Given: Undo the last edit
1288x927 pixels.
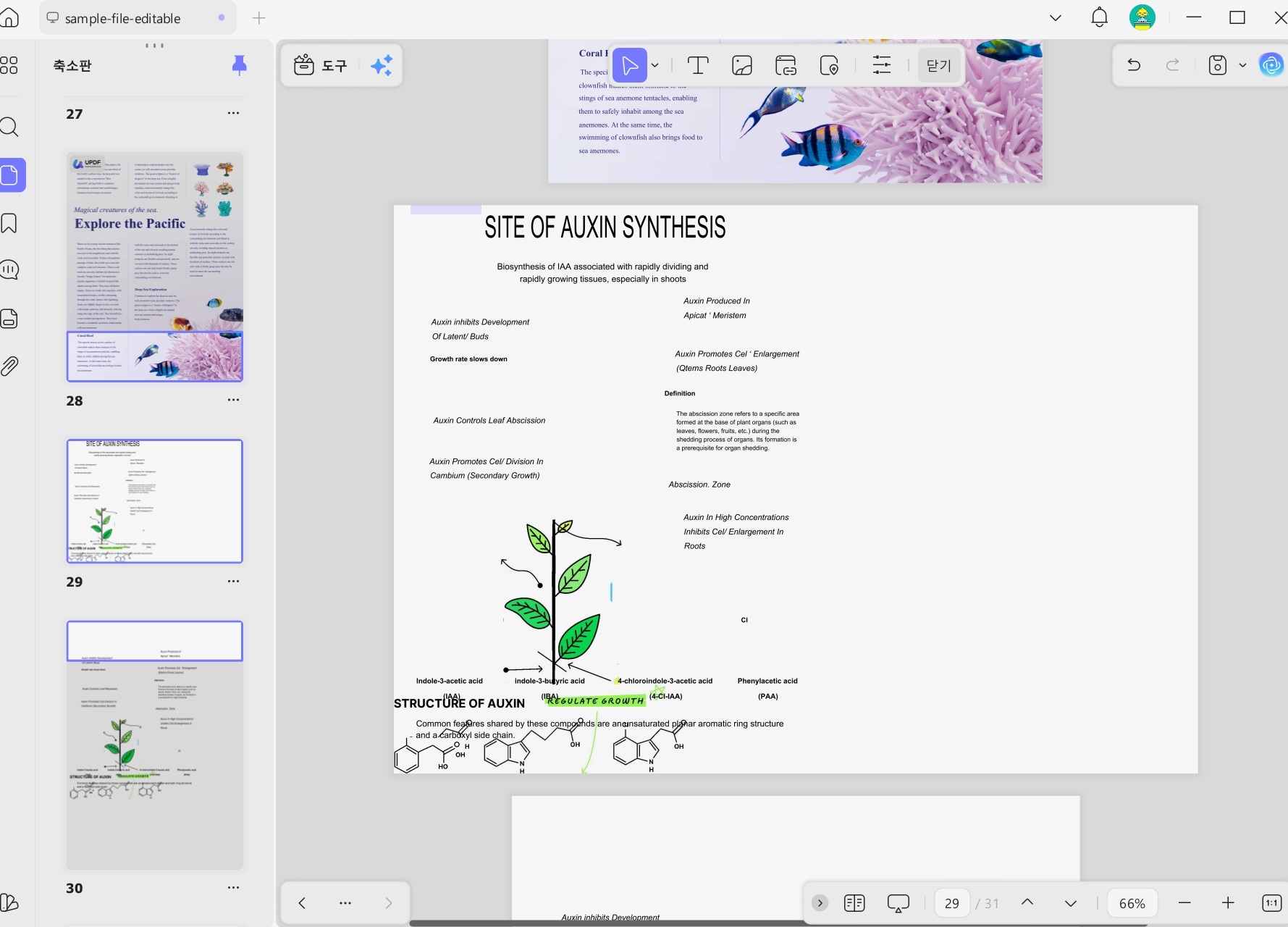Looking at the screenshot, I should (1135, 66).
